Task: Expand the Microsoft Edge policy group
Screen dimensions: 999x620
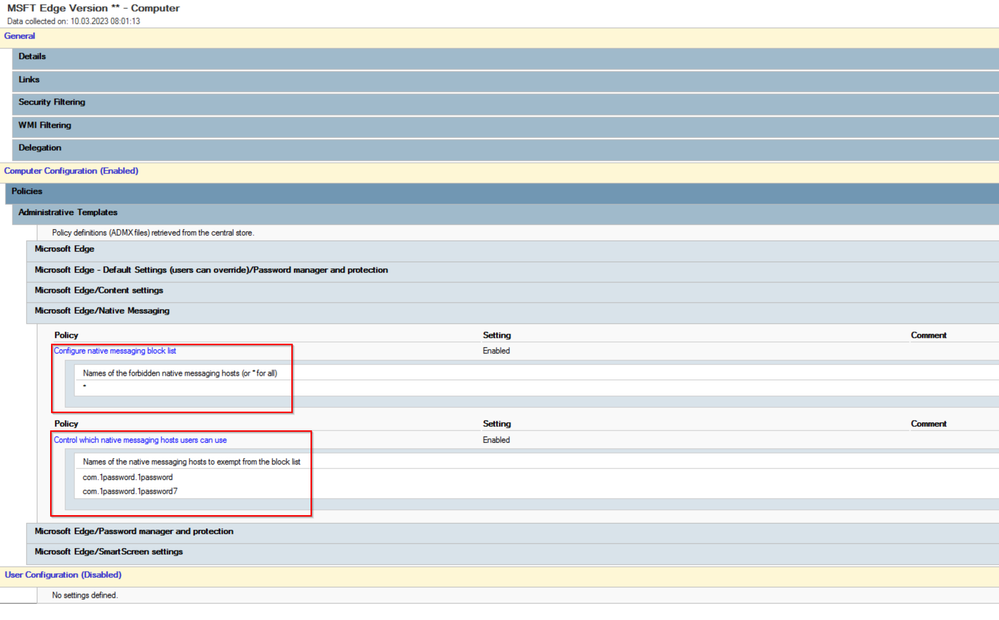Action: point(65,250)
